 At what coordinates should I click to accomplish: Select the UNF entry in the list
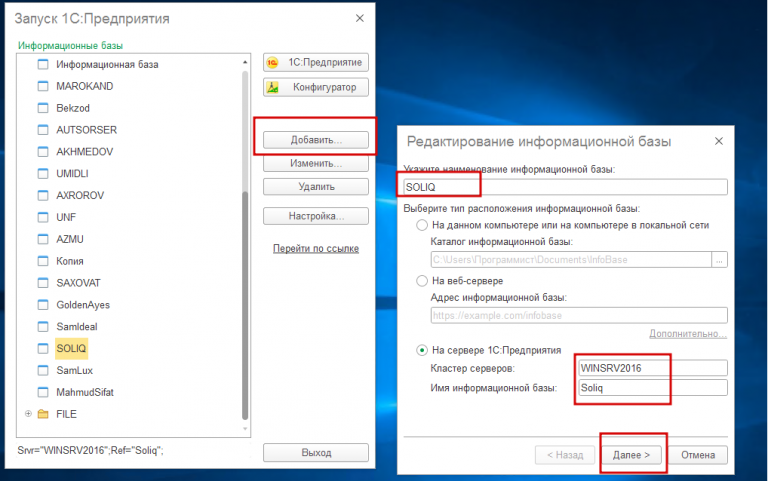[66, 217]
